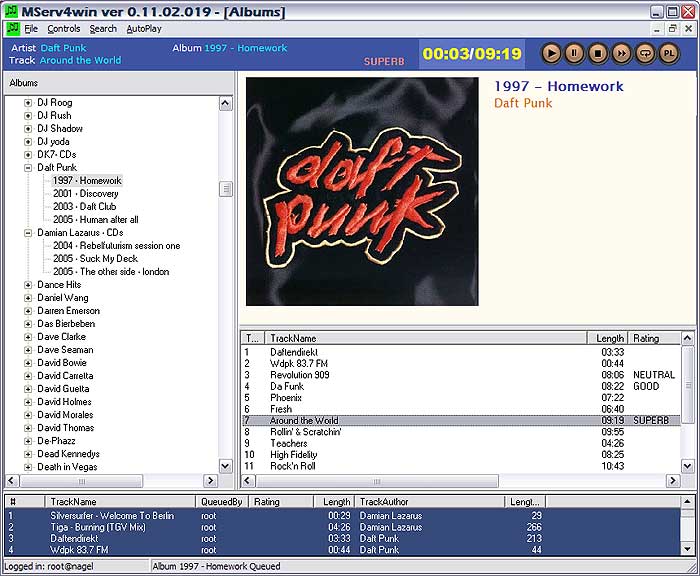
Task: Expand the Dave Clarke node
Action: pyautogui.click(x=28, y=337)
